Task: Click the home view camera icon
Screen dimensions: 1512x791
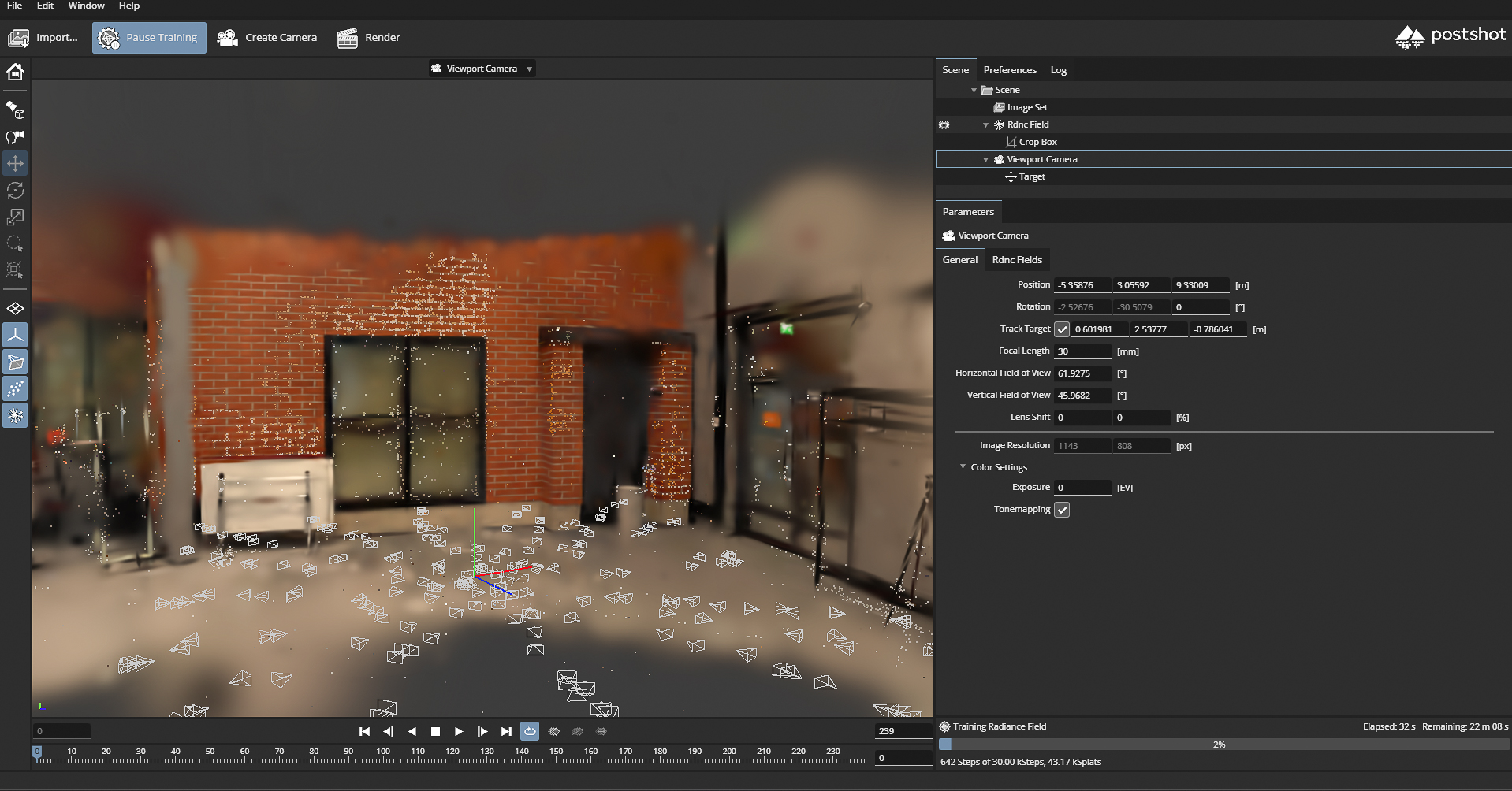Action: tap(15, 72)
